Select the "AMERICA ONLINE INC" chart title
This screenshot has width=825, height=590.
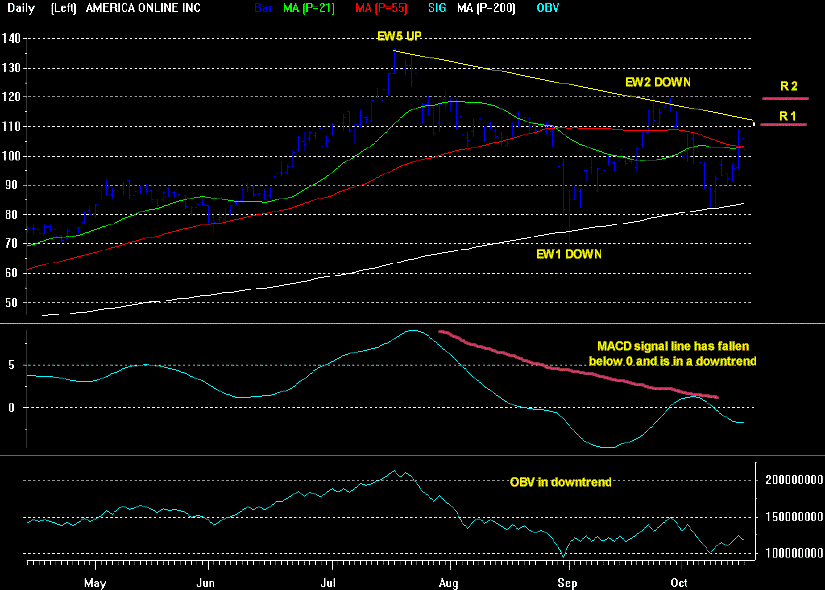[x=143, y=8]
